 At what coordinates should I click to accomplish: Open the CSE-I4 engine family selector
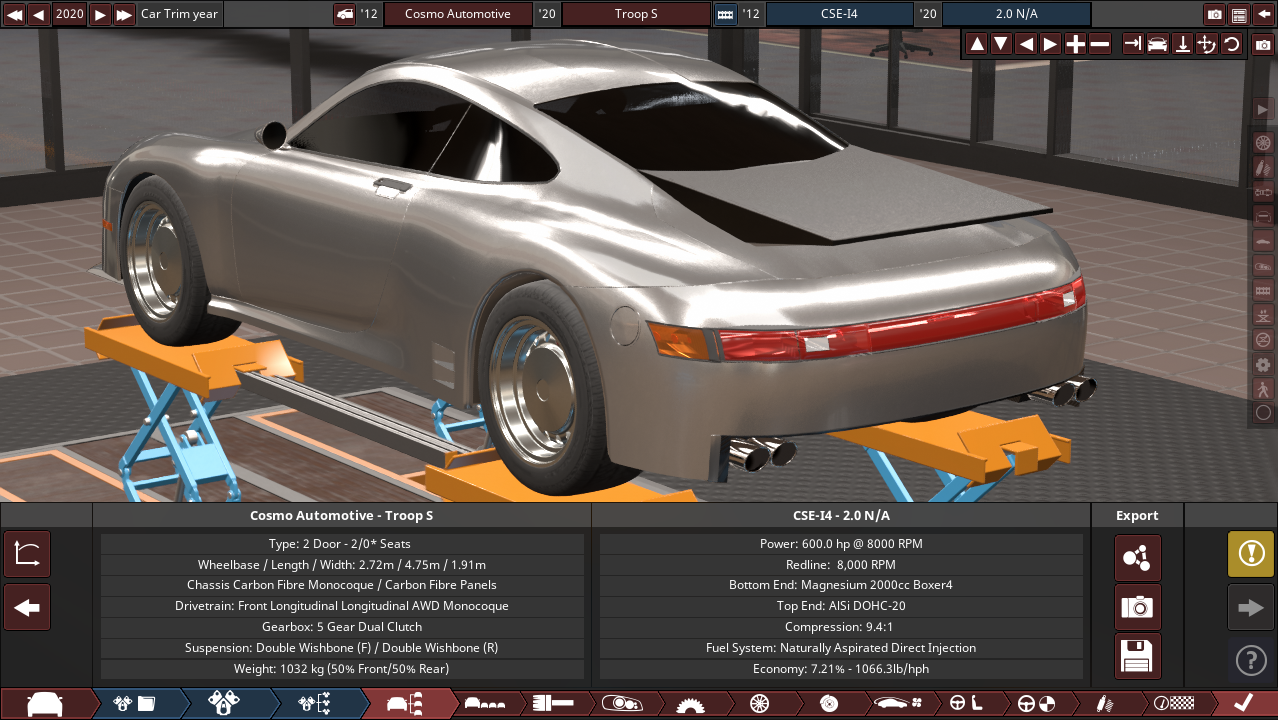click(839, 14)
